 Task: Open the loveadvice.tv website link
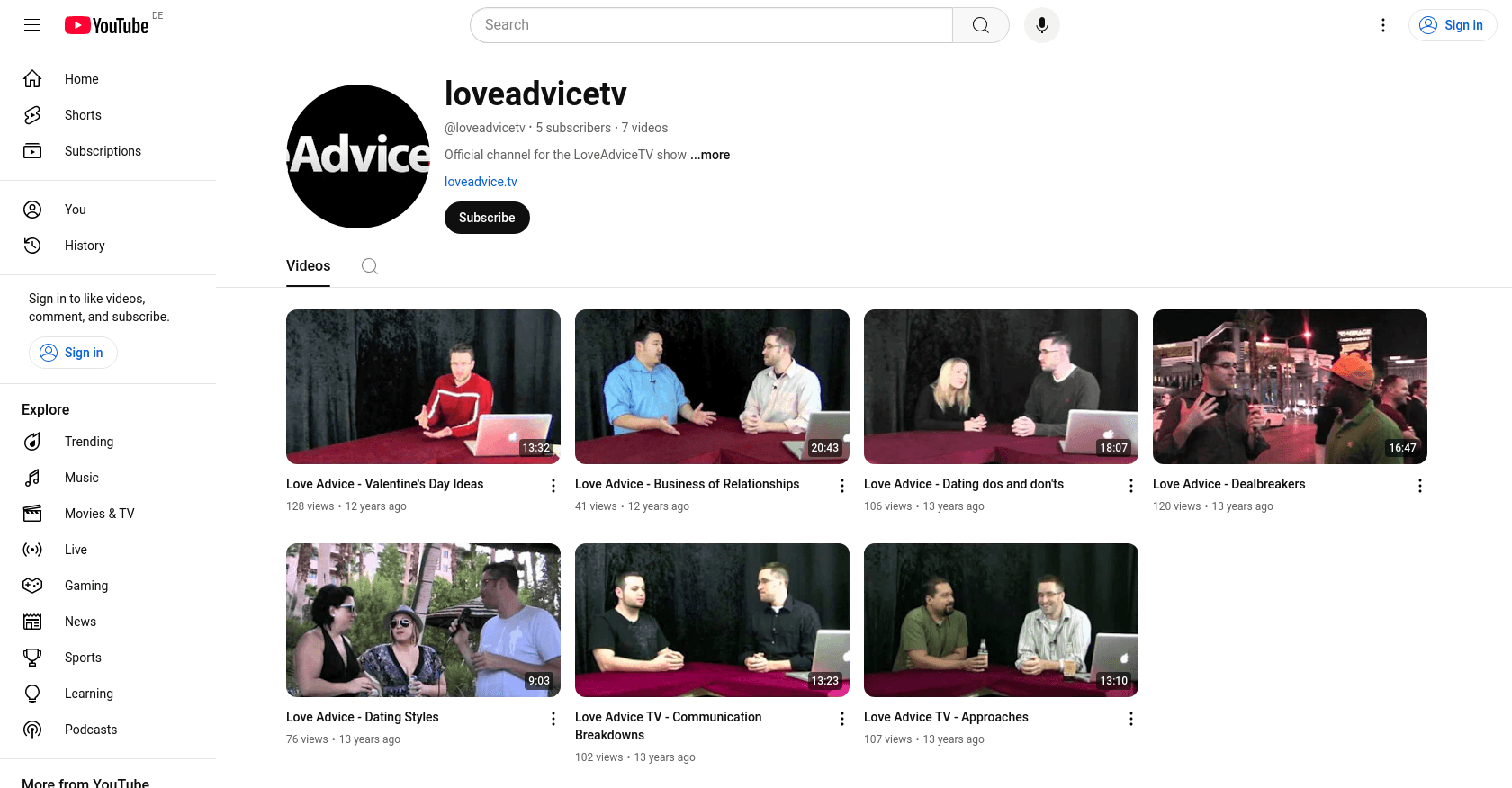click(x=481, y=182)
